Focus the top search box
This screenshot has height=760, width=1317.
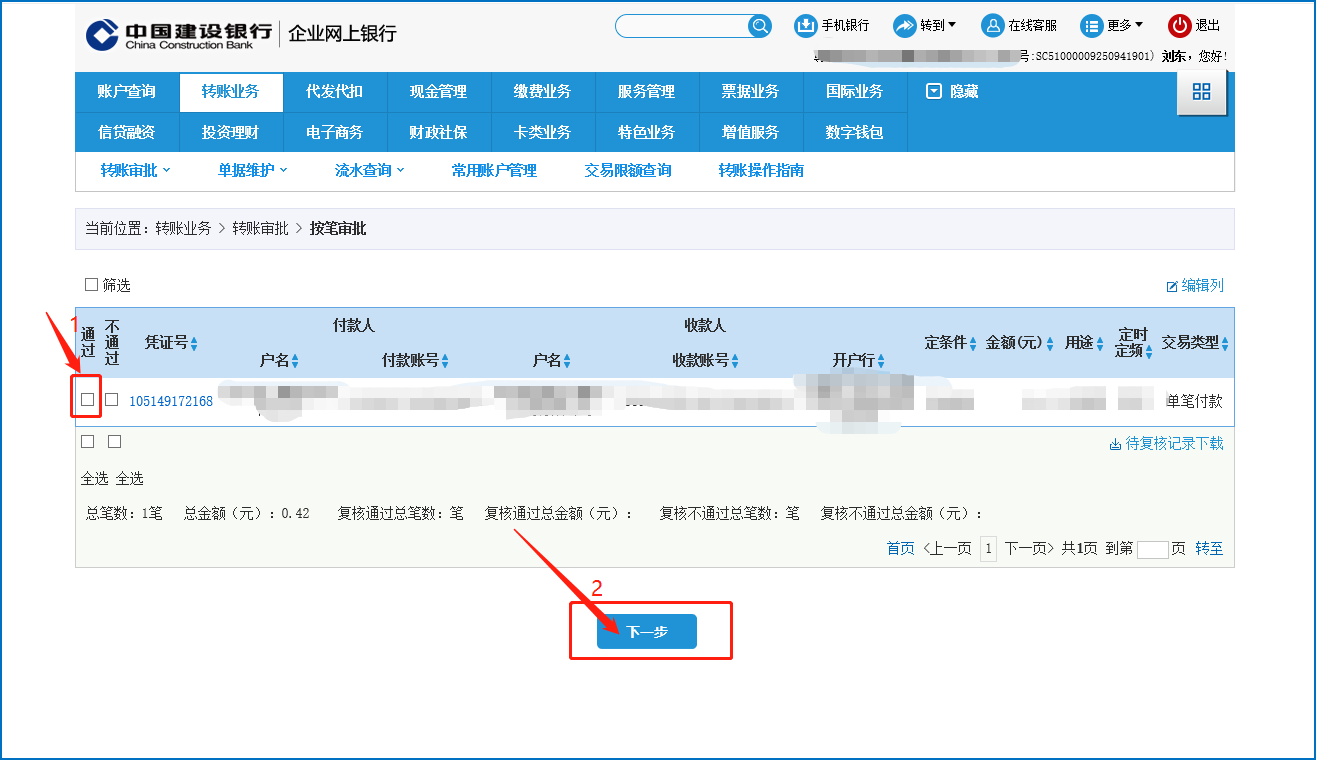coord(680,26)
